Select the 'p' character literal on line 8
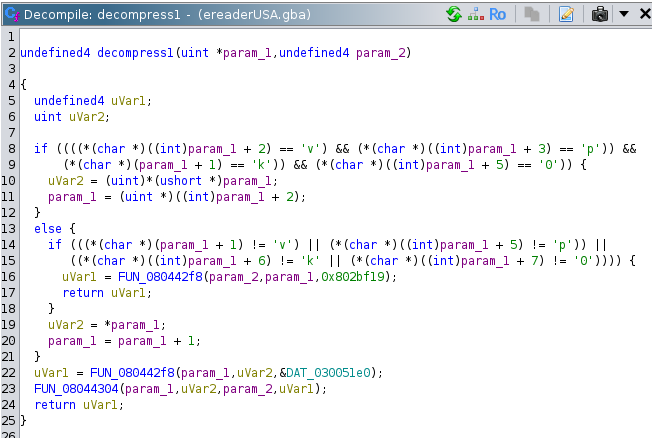The image size is (652, 438). 588,149
